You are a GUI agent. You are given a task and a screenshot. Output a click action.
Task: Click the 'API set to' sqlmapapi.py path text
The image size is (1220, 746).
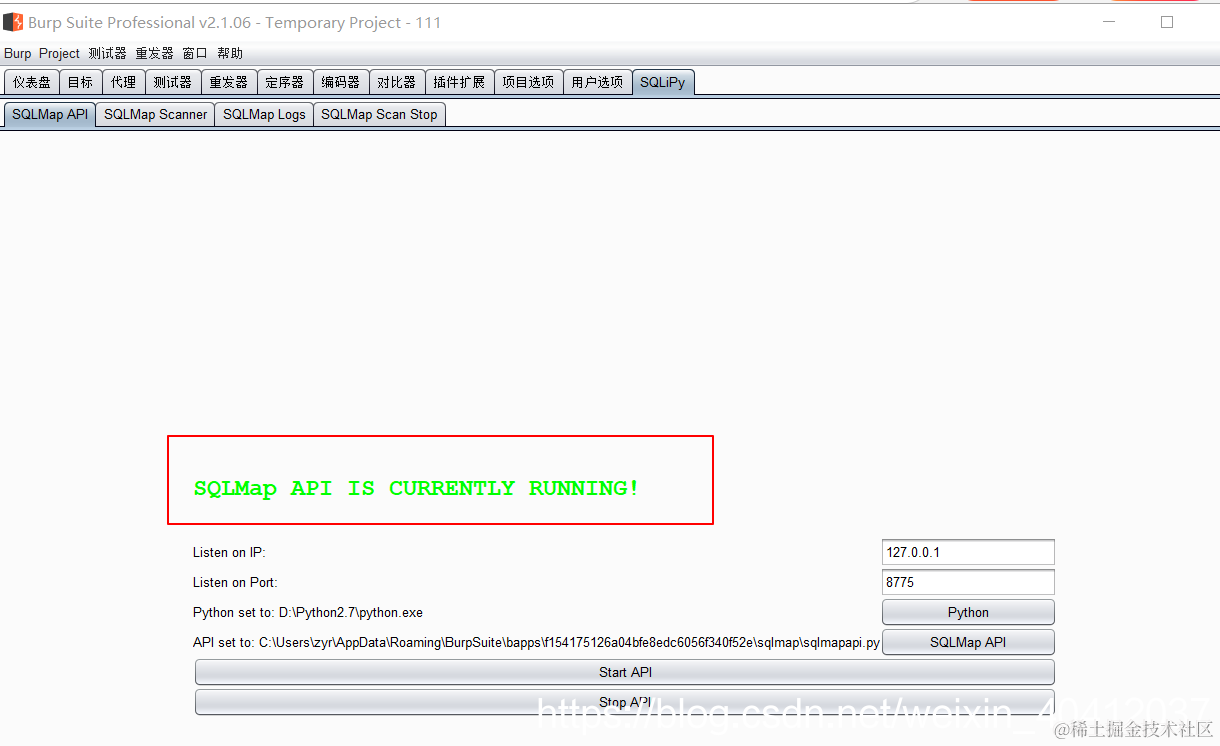coord(536,642)
